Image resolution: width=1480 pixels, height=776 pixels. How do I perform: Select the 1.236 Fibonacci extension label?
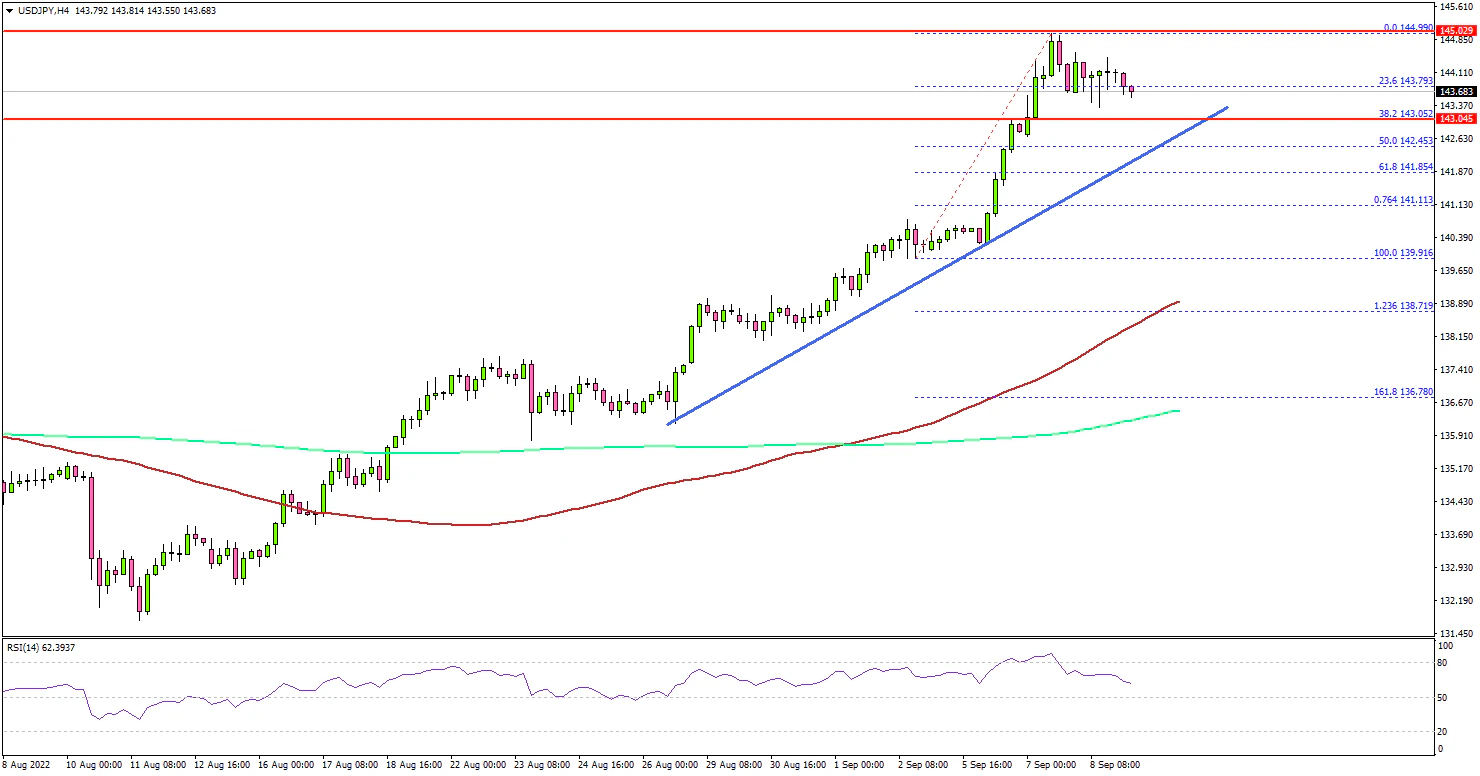[1403, 305]
